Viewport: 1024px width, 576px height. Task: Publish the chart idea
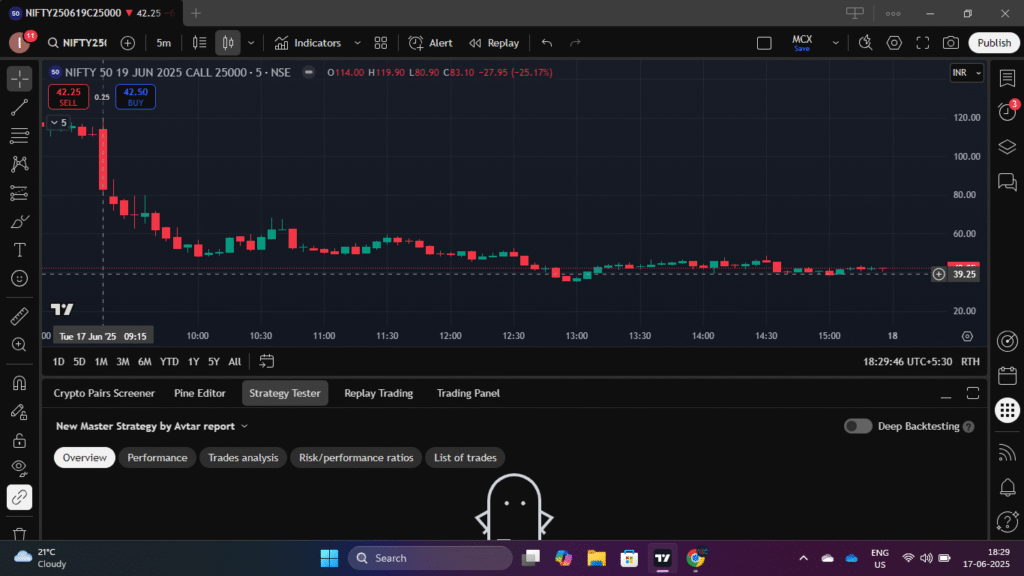click(994, 43)
